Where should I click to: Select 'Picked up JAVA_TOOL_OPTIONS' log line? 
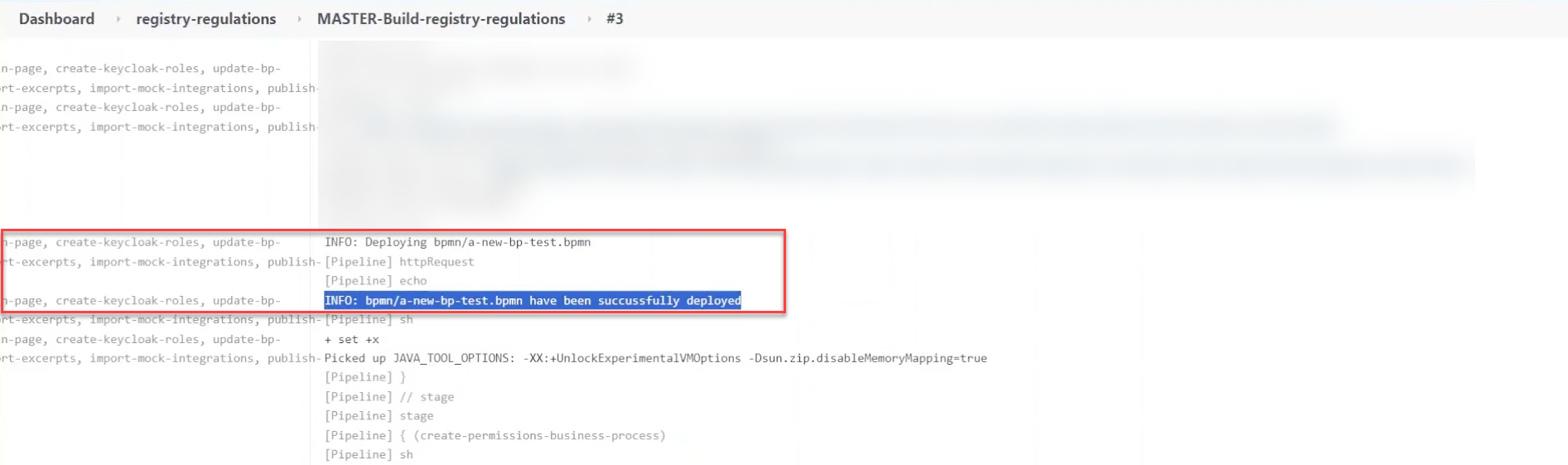click(x=655, y=358)
